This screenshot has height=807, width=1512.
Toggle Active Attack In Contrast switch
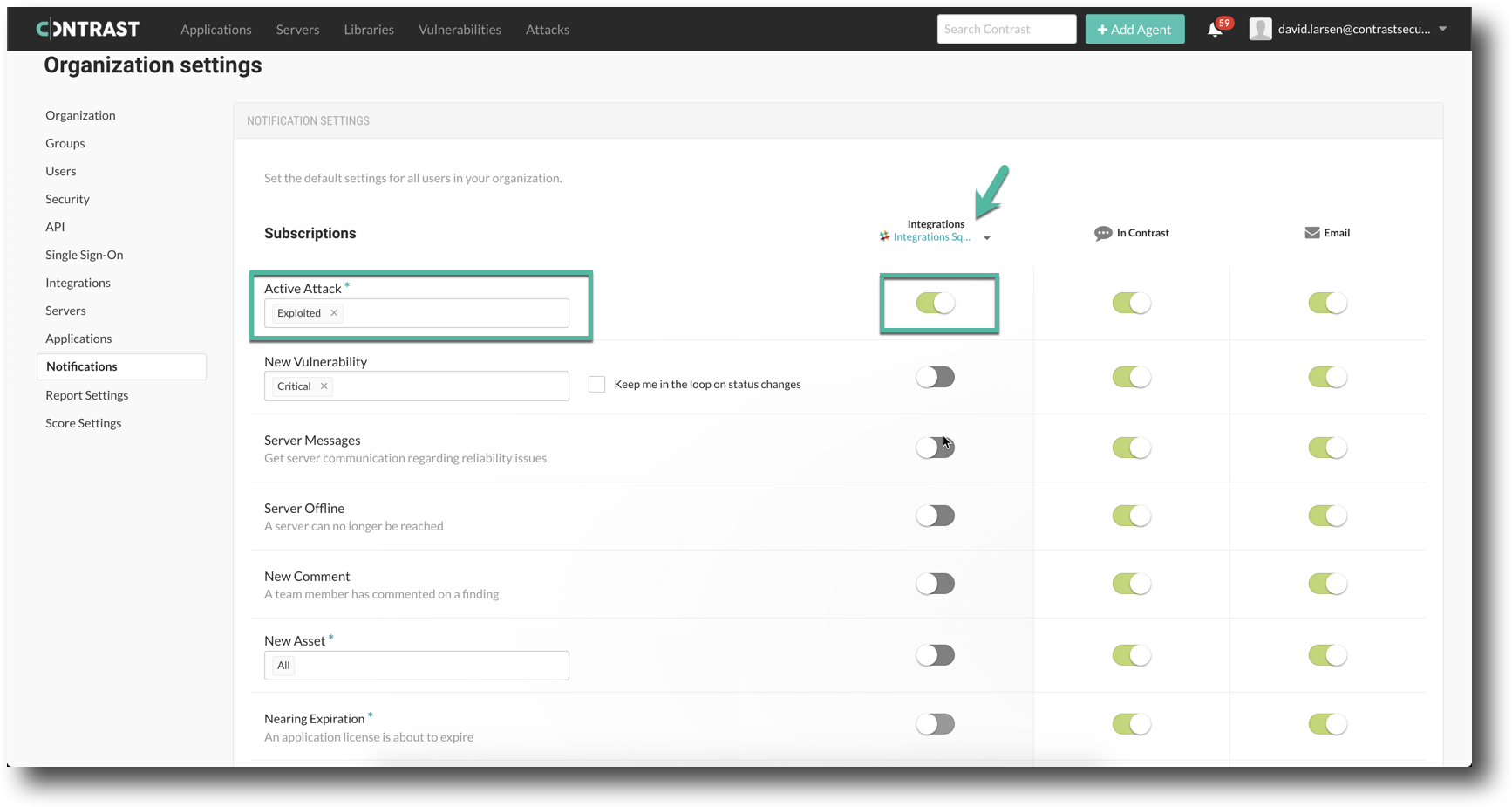click(1132, 303)
